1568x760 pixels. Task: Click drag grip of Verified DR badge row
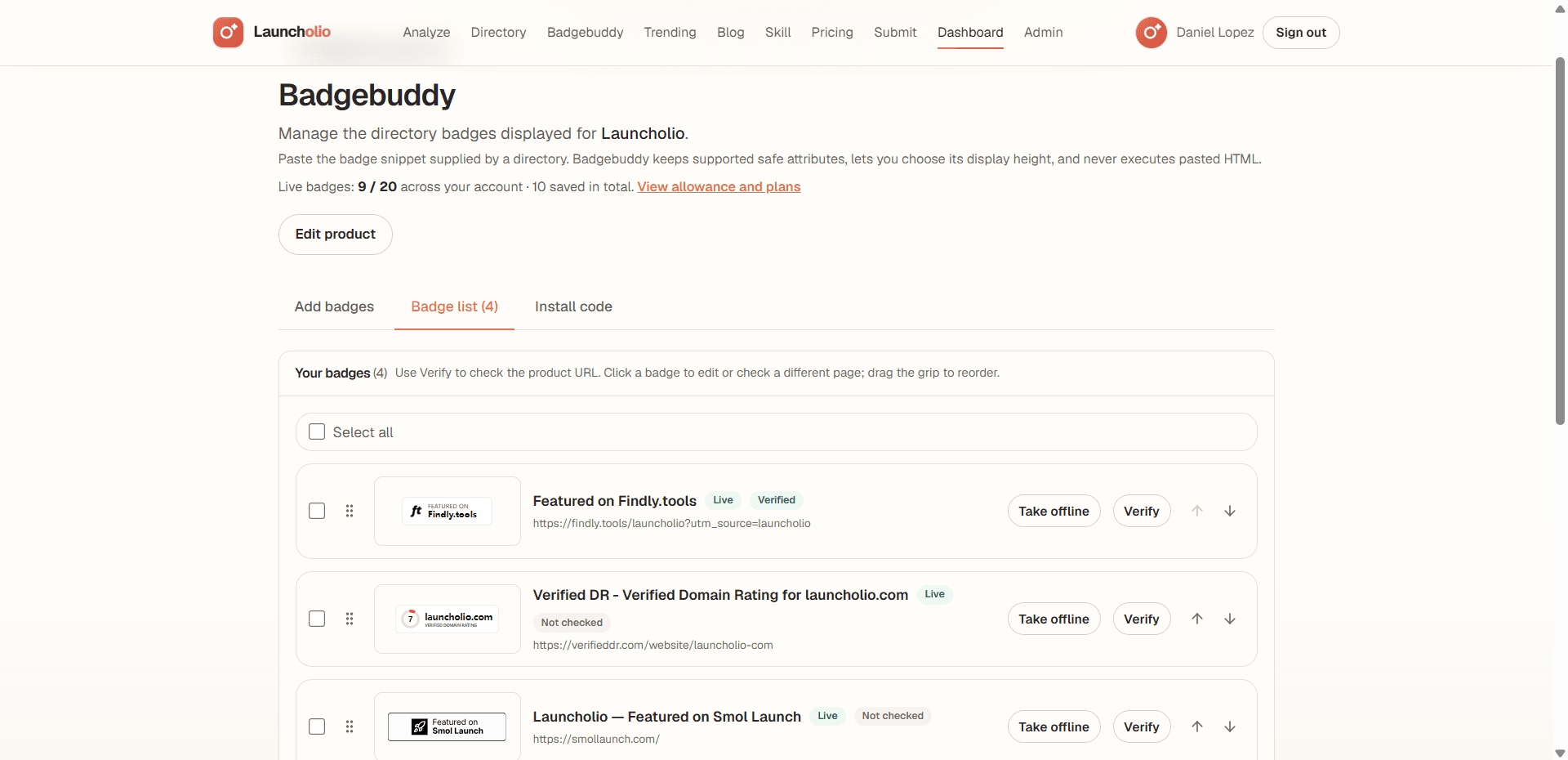click(350, 619)
